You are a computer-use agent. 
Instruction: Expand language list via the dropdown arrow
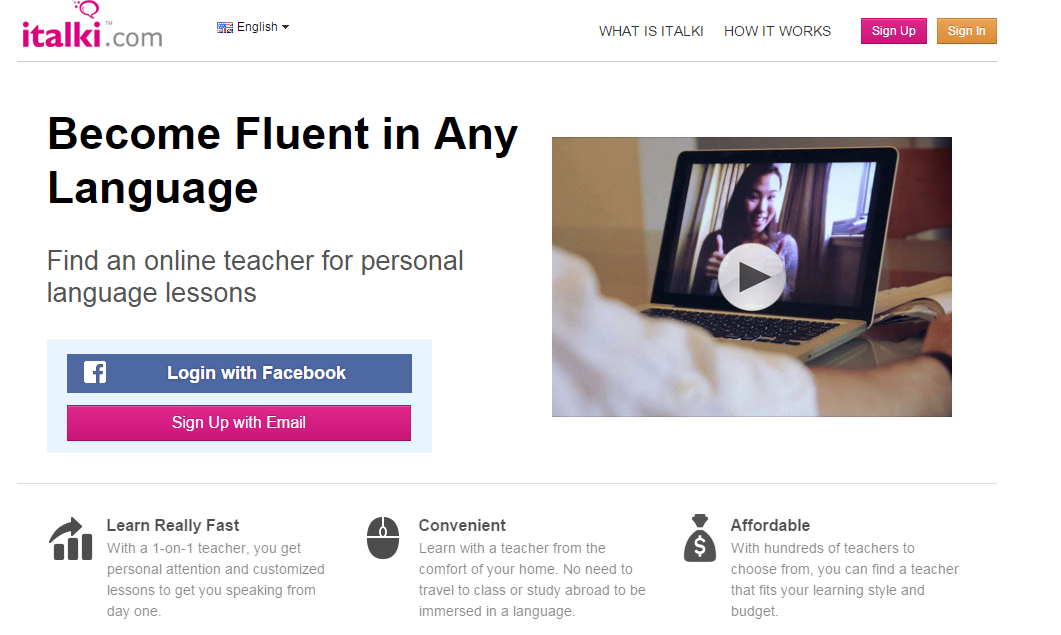point(286,27)
